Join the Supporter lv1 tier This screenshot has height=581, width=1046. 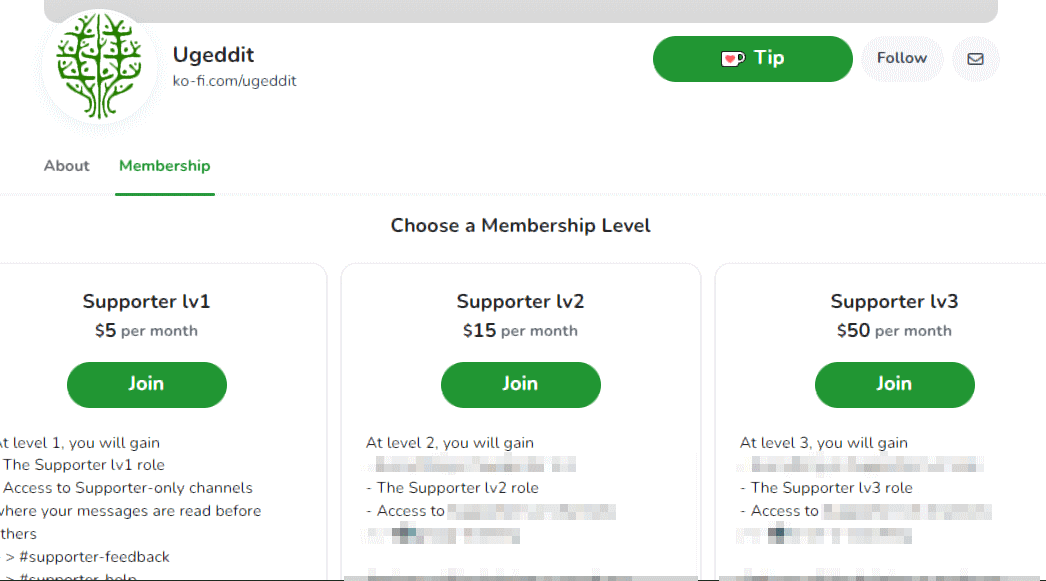click(146, 384)
